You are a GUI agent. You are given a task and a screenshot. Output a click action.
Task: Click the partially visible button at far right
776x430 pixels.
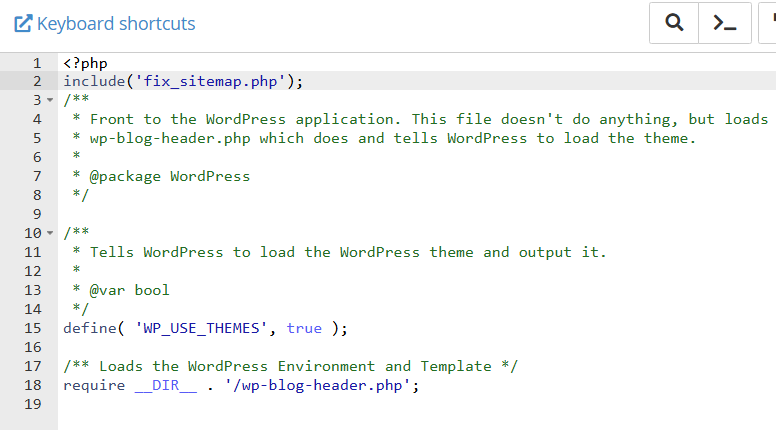(x=770, y=23)
